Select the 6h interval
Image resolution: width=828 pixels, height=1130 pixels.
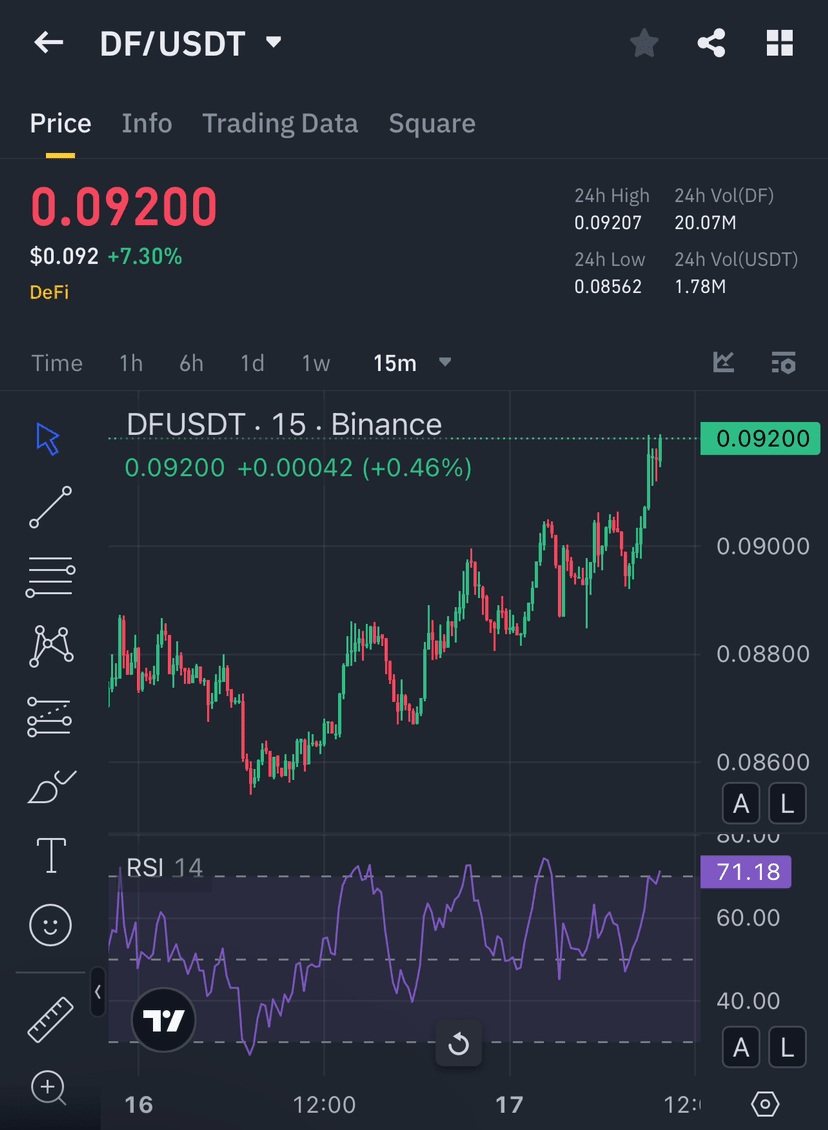pos(191,363)
